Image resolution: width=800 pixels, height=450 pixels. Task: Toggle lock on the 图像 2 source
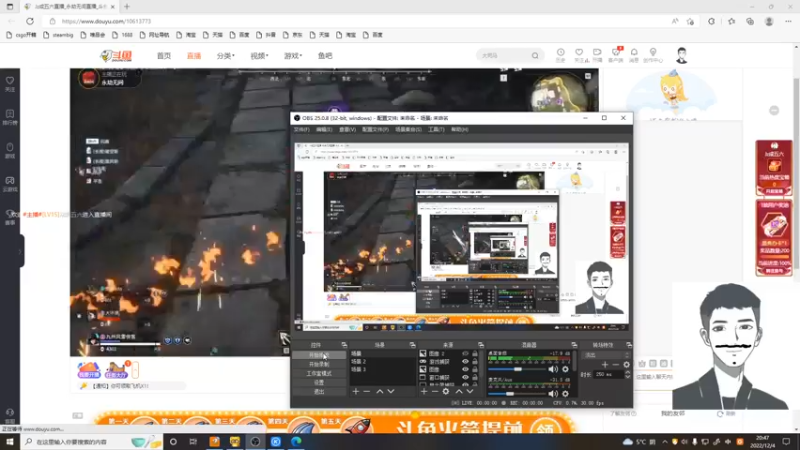click(475, 353)
